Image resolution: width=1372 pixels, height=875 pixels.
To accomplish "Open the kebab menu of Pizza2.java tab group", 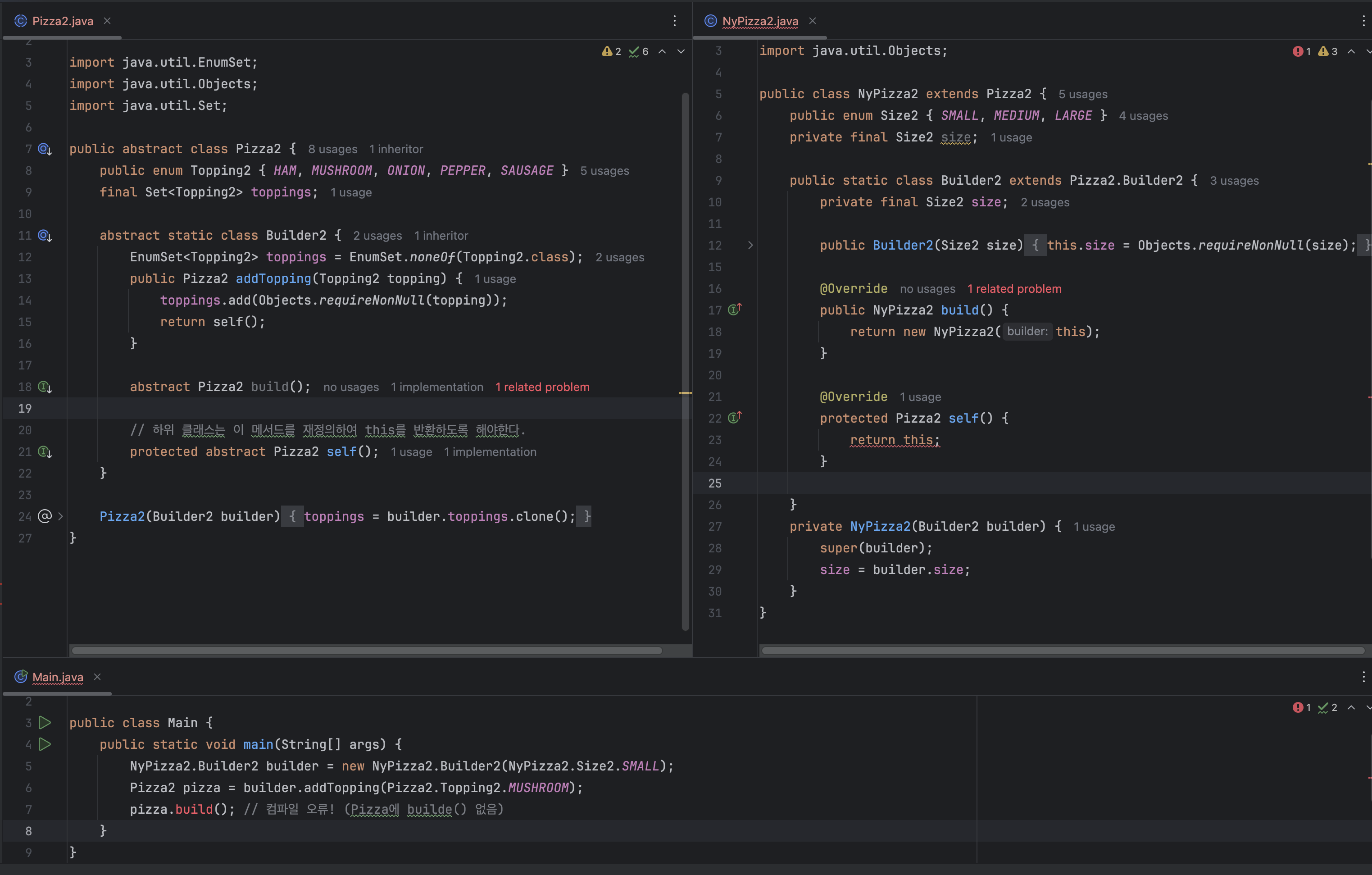I will click(x=675, y=21).
